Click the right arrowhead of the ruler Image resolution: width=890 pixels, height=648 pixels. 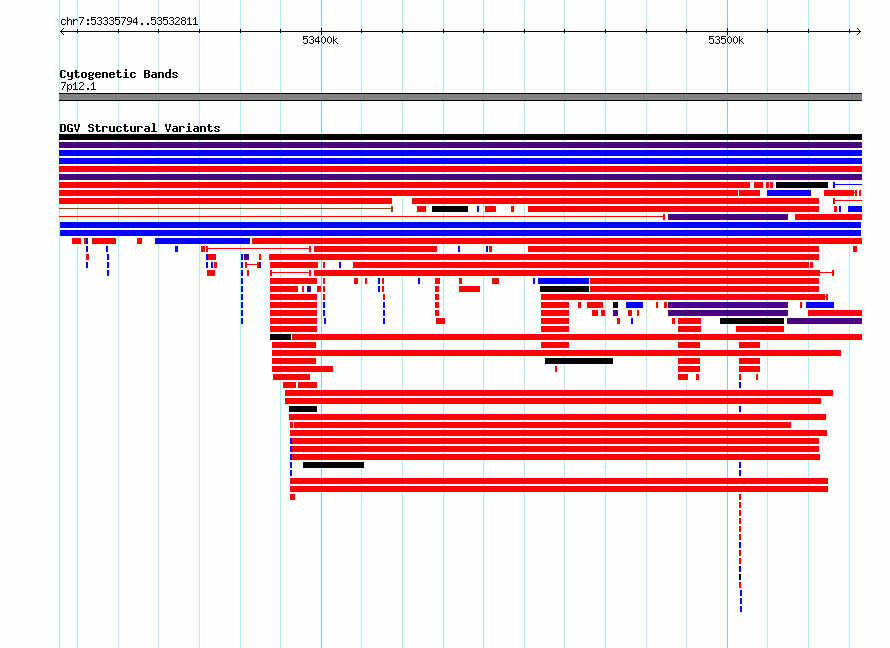tap(859, 32)
